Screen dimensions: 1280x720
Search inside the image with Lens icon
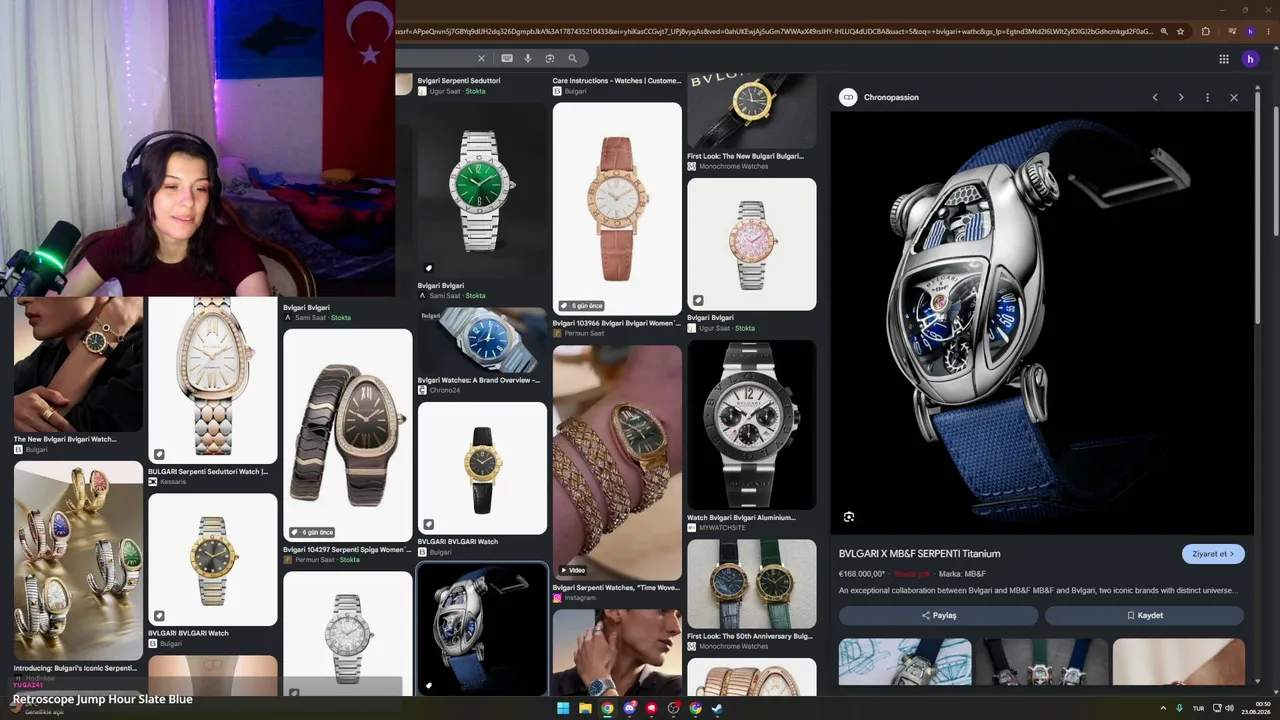click(849, 517)
